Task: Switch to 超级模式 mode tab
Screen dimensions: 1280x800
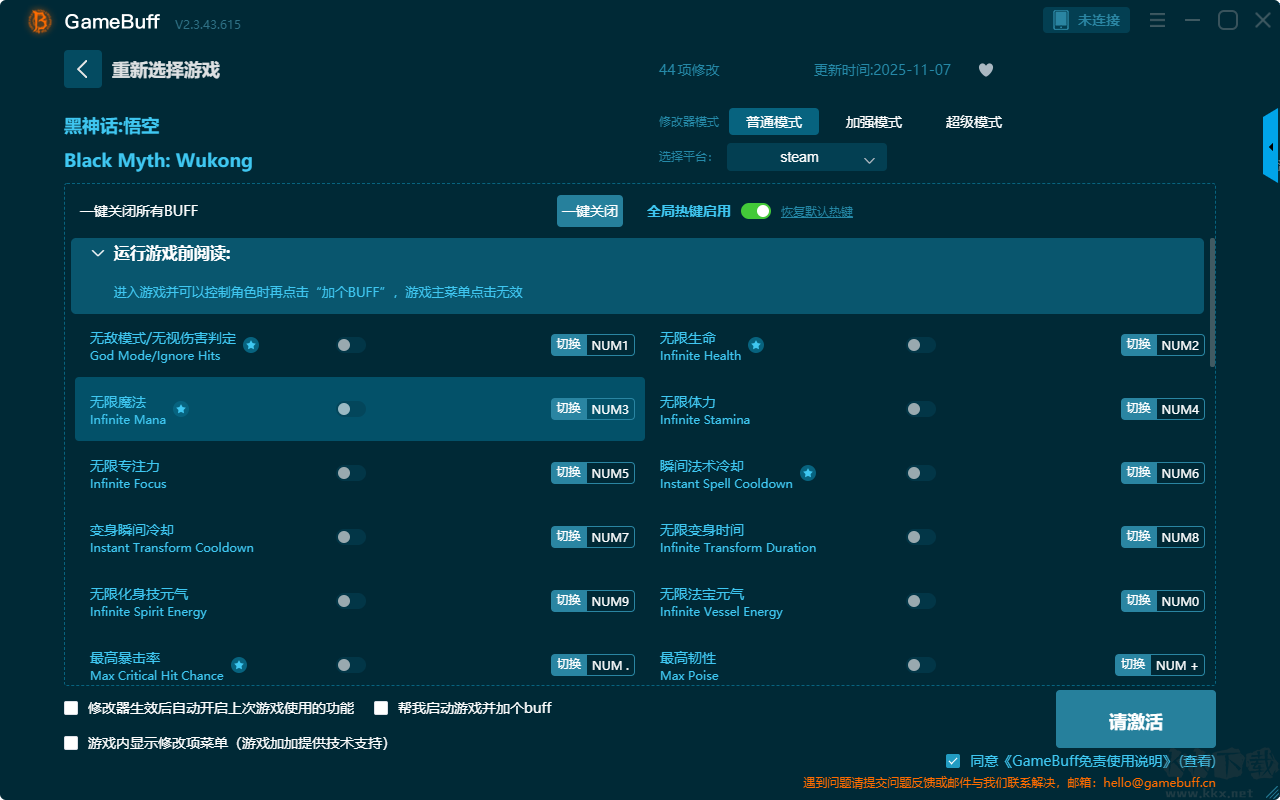Action: click(x=974, y=122)
